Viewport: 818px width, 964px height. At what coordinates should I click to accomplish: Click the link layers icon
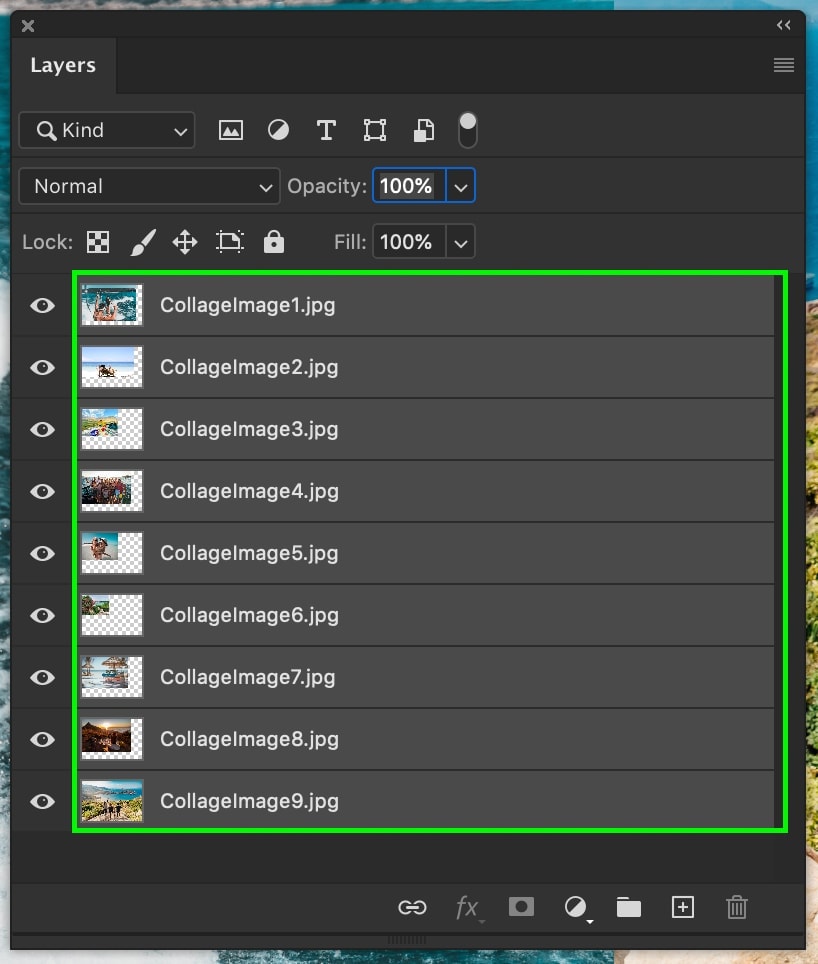click(412, 907)
